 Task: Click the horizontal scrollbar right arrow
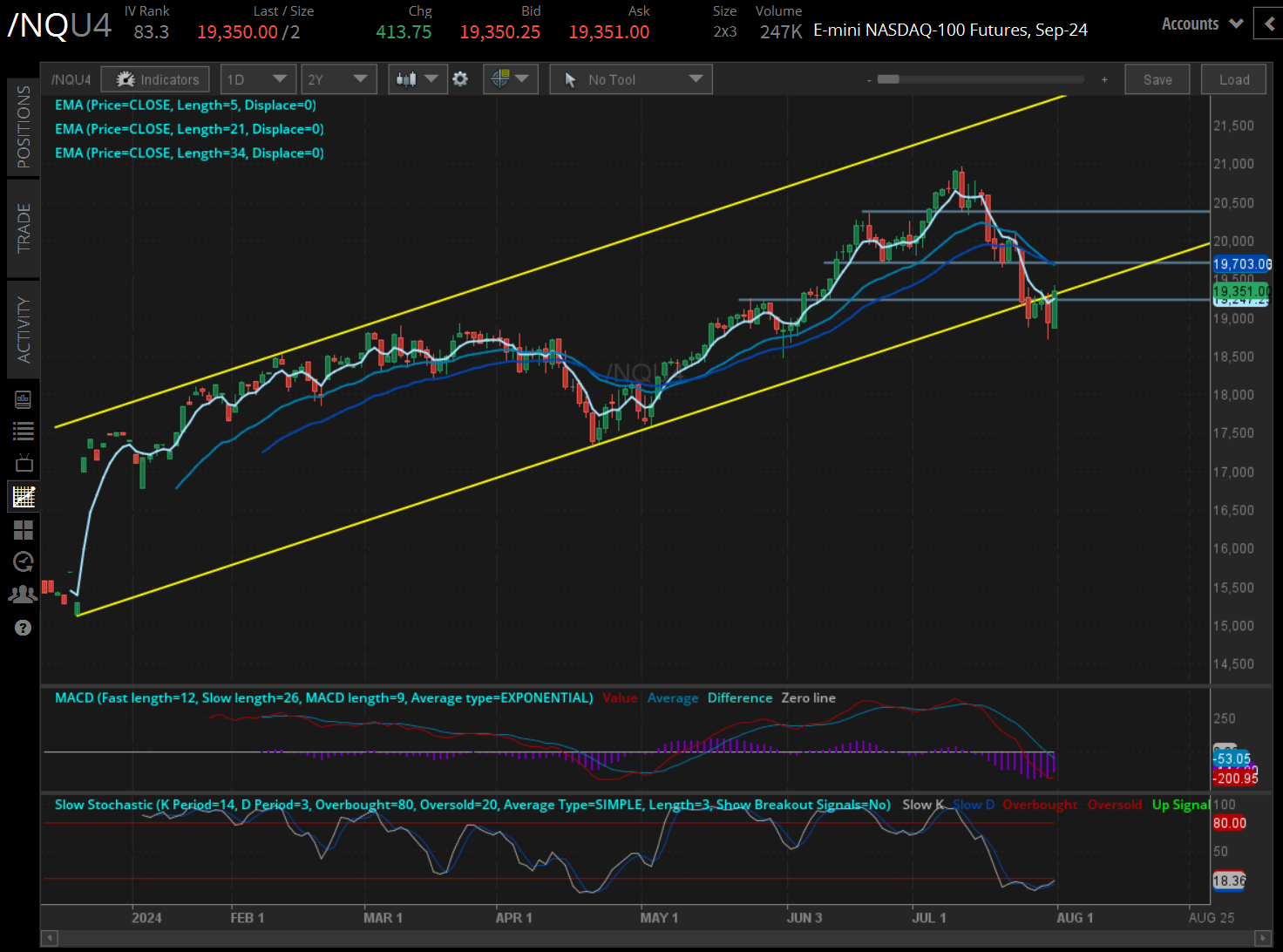point(1263,938)
